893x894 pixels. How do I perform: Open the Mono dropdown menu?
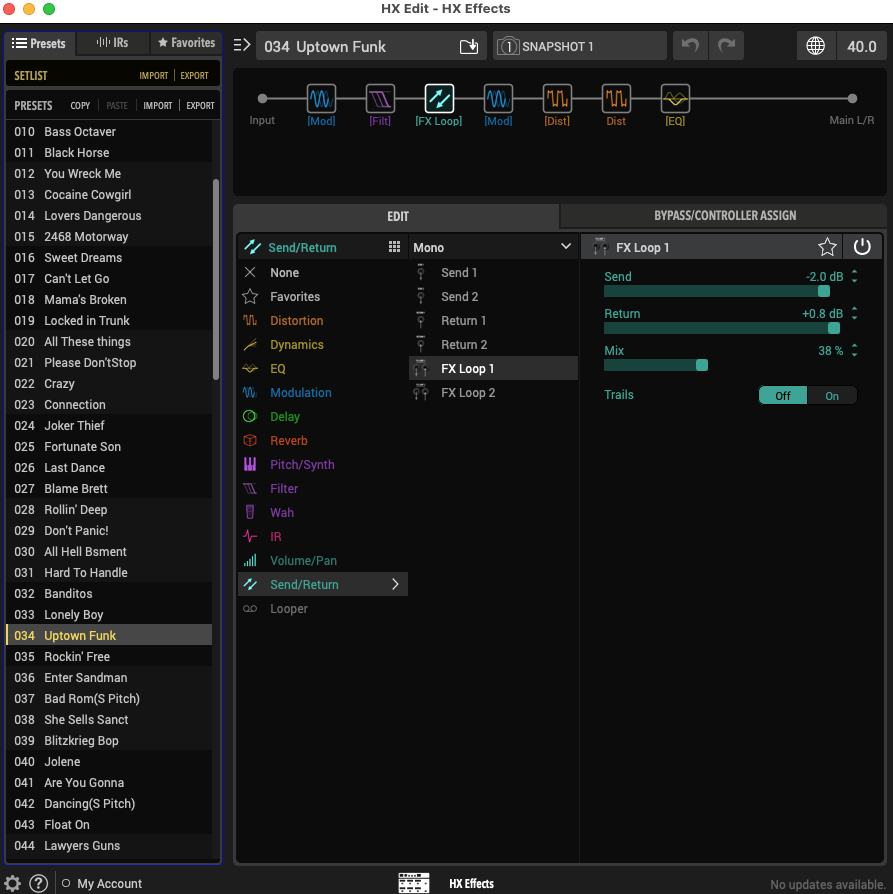(x=493, y=247)
